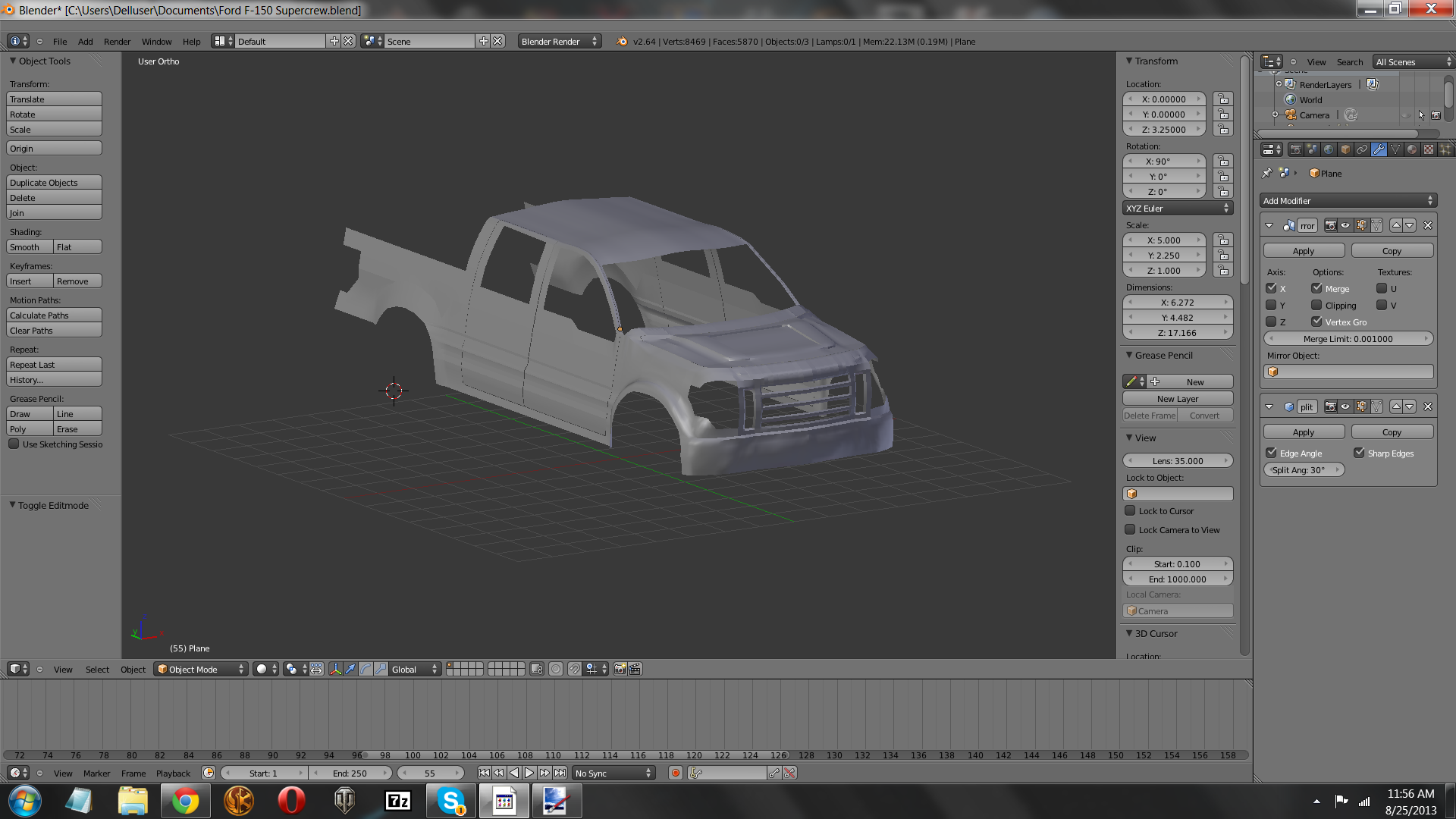Open the File menu
The height and width of the screenshot is (819, 1456).
[x=60, y=41]
